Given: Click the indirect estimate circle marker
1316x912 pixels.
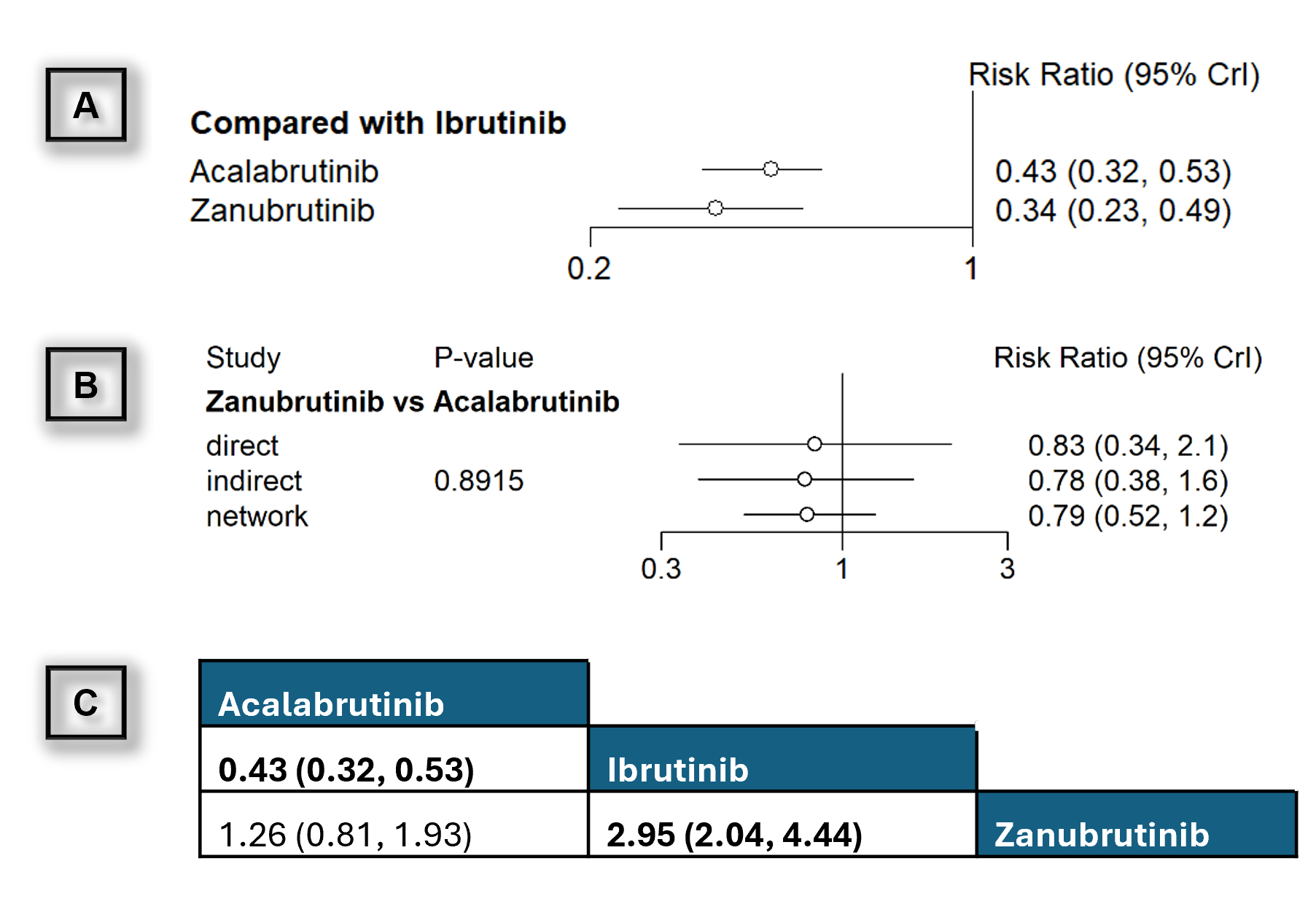Looking at the screenshot, I should coord(804,479).
